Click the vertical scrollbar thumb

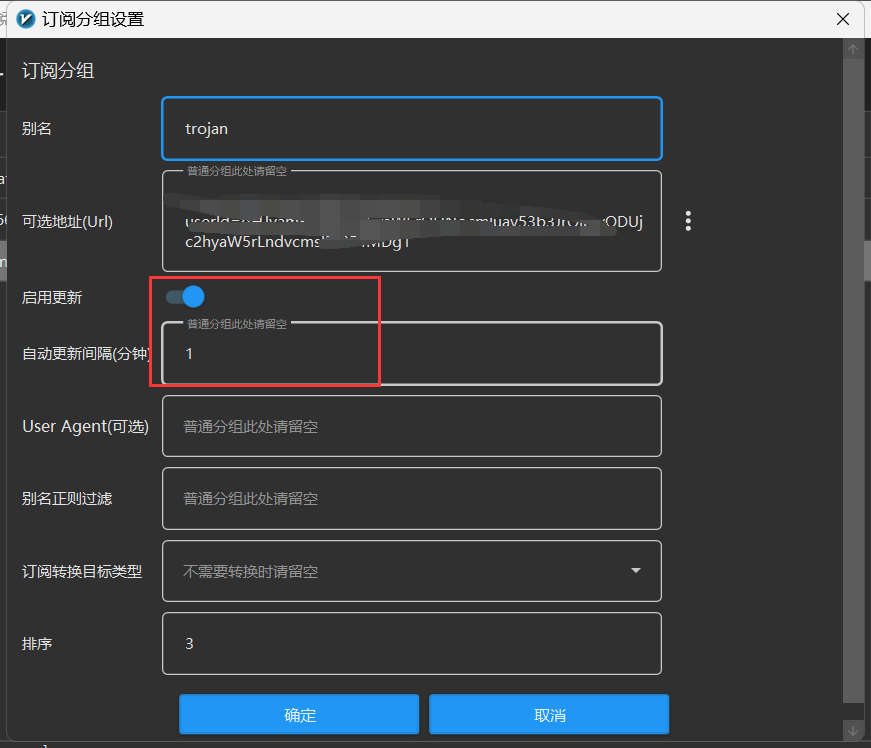[853, 380]
